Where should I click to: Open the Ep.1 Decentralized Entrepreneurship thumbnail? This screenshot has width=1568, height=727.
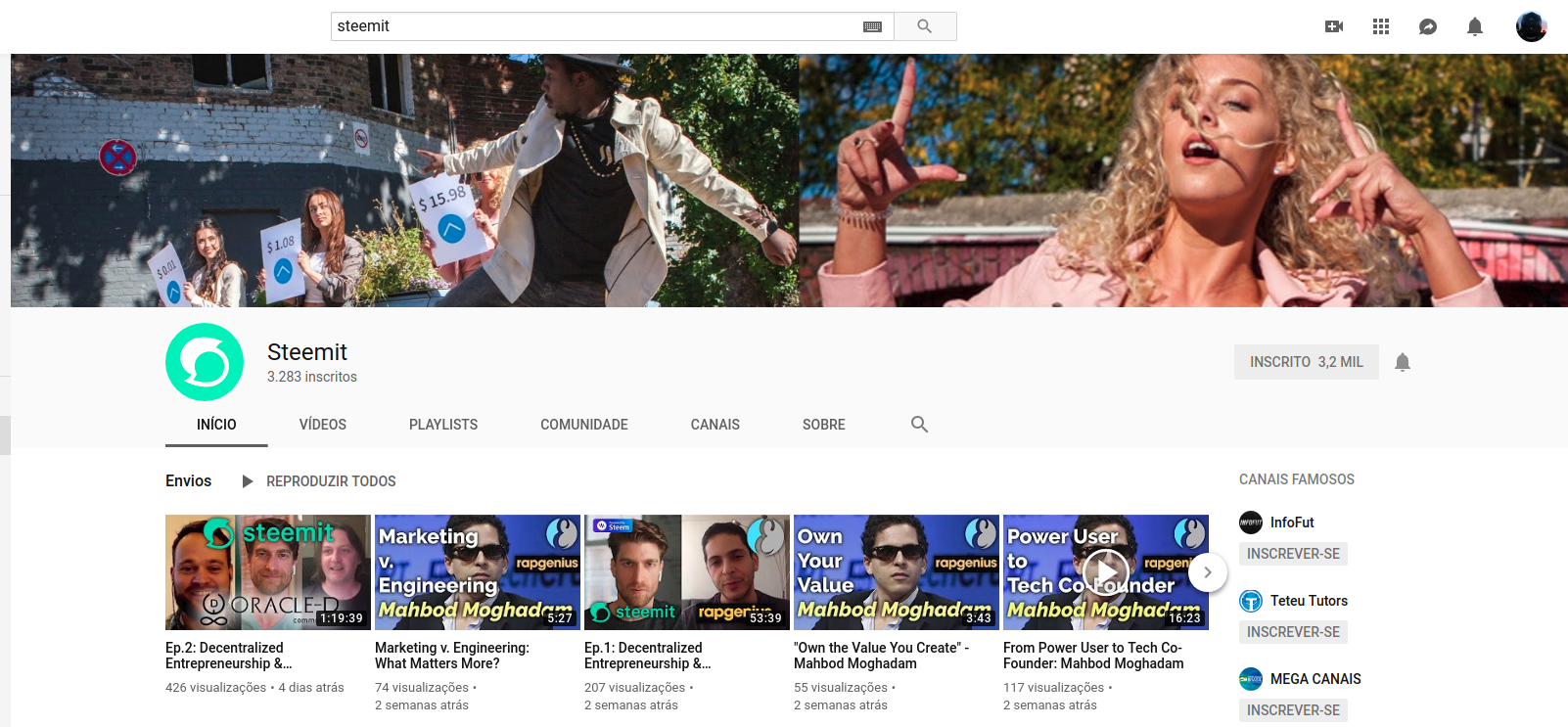(687, 572)
